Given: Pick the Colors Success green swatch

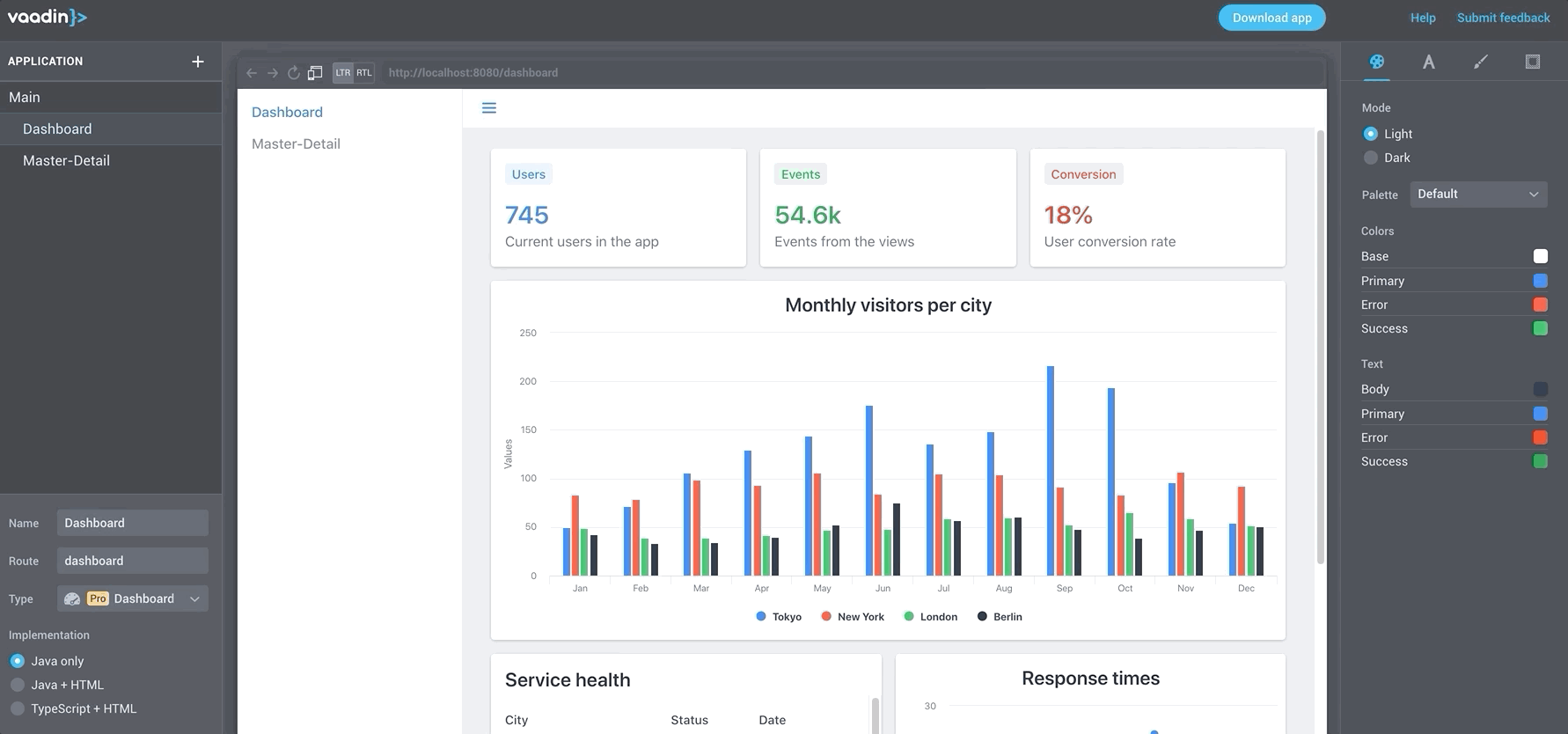Looking at the screenshot, I should 1541,328.
